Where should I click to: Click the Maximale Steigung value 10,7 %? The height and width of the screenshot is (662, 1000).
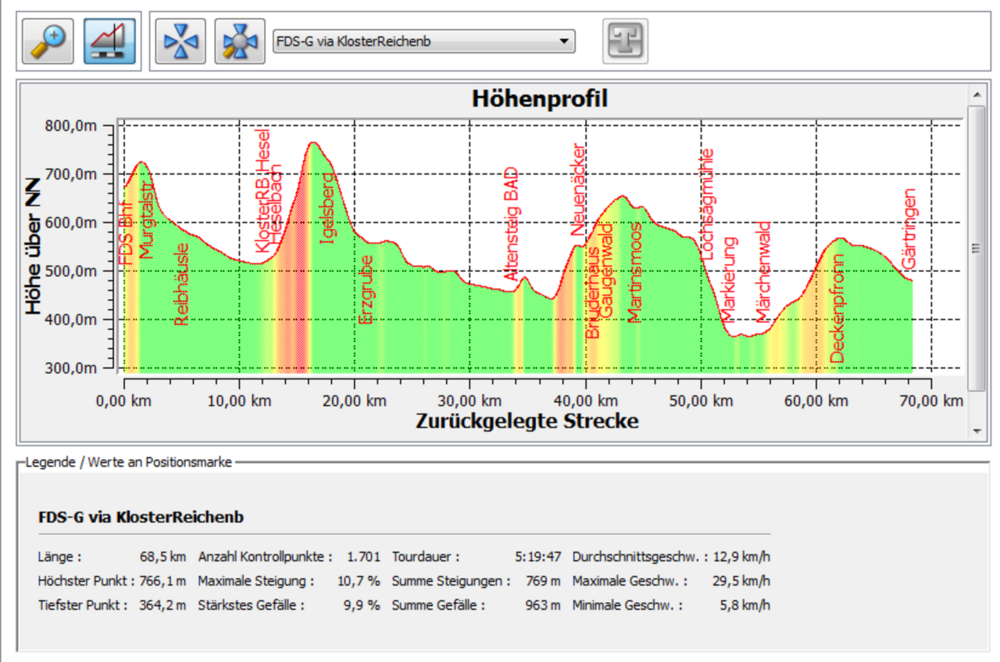[x=358, y=581]
